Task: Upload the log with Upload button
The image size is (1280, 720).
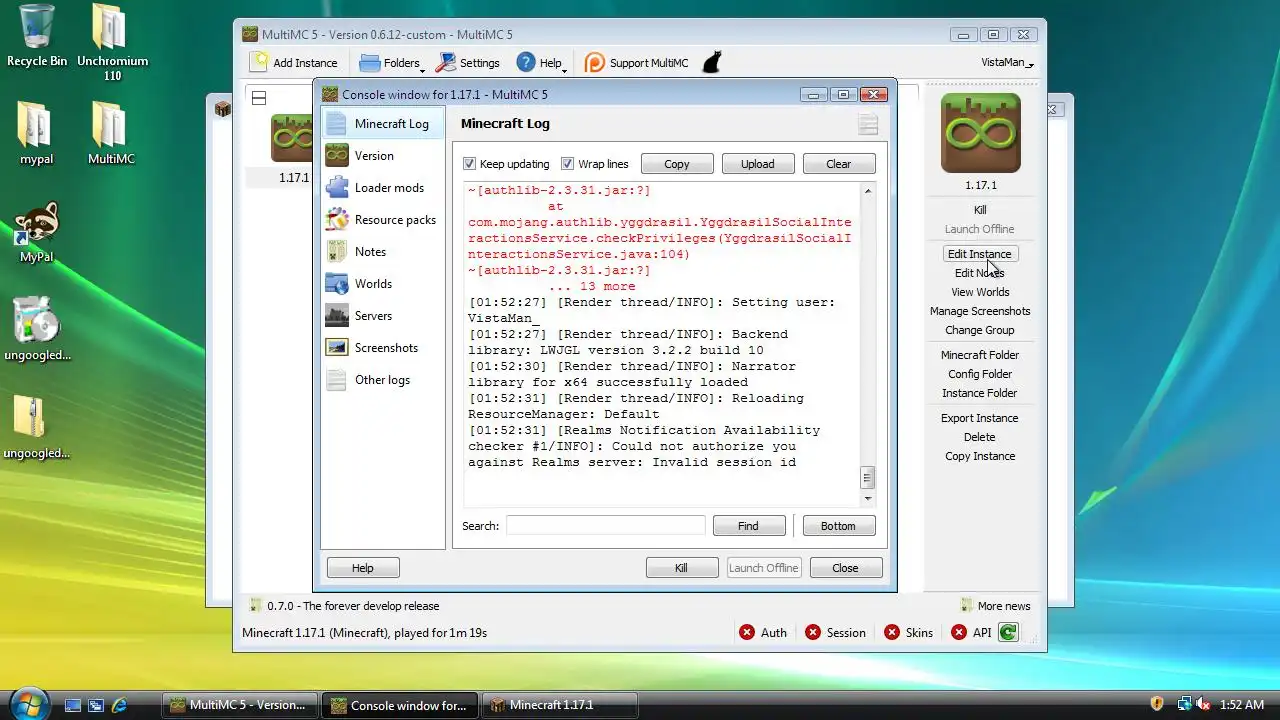Action: [757, 164]
